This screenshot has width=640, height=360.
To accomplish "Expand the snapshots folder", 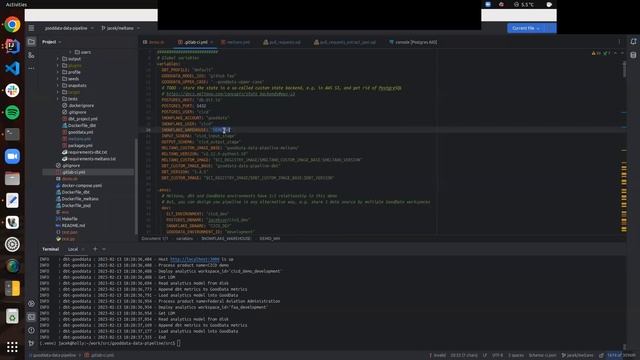I will coord(58,85).
